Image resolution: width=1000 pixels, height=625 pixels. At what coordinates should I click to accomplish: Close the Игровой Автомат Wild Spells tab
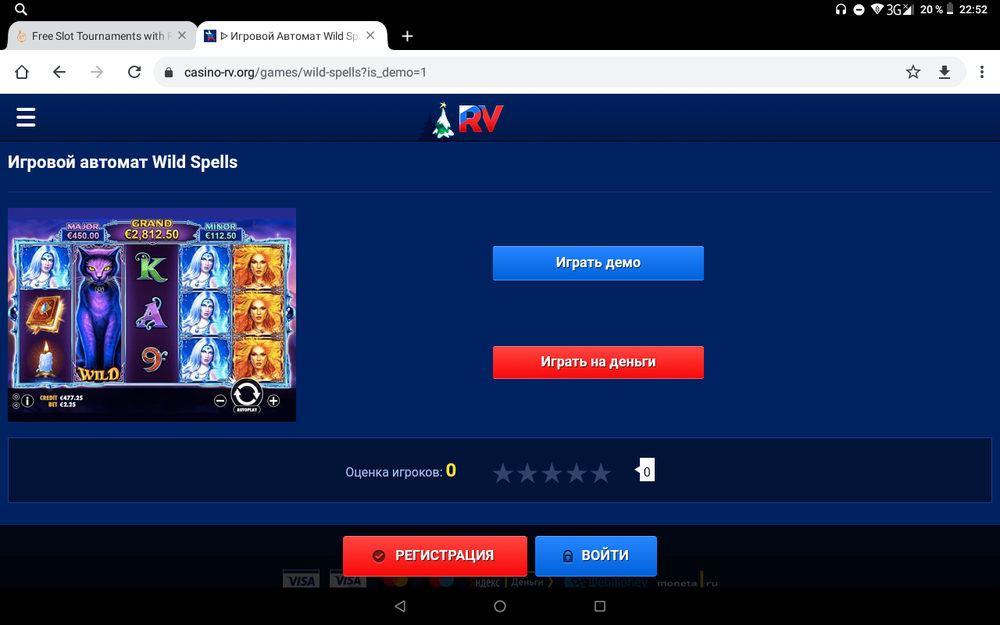[370, 36]
